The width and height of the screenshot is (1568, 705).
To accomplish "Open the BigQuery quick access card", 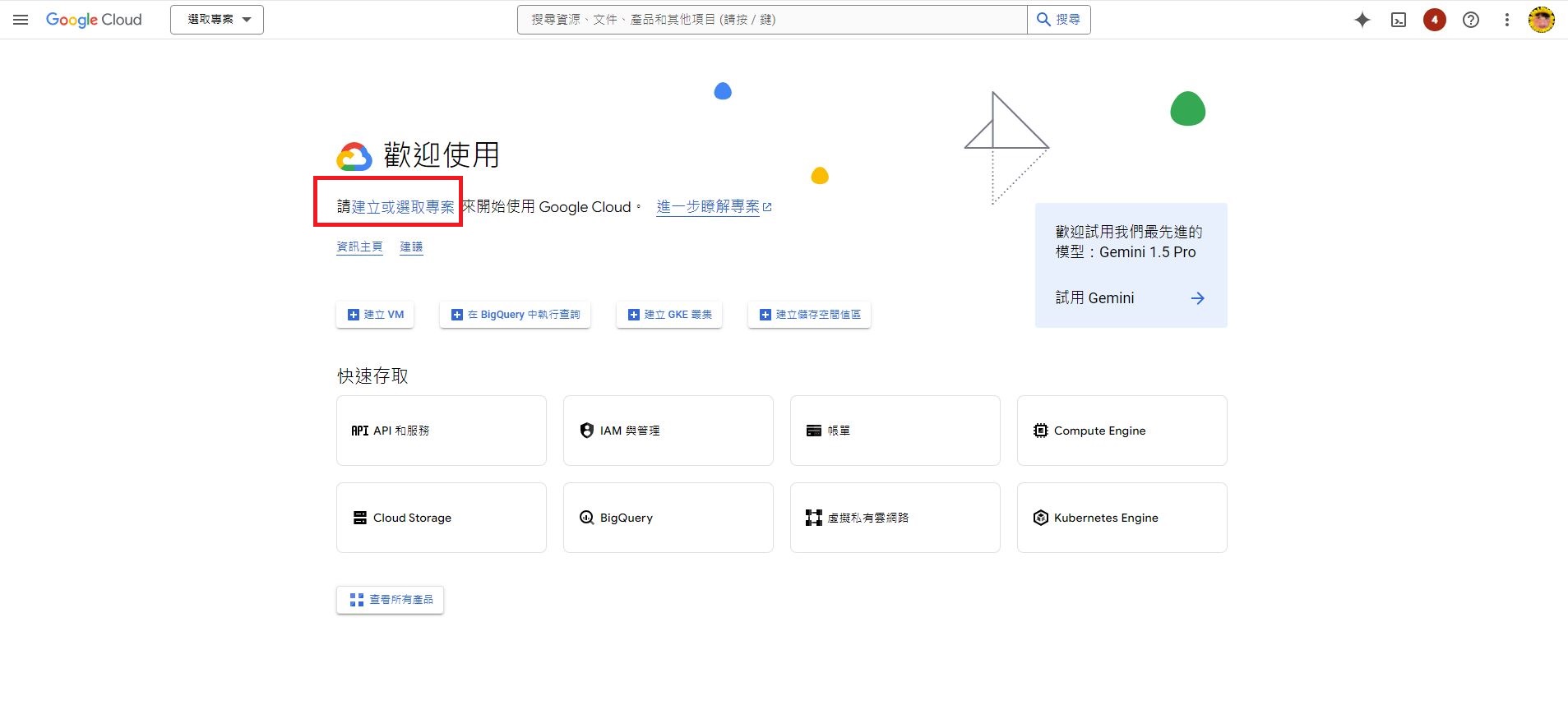I will pyautogui.click(x=668, y=518).
